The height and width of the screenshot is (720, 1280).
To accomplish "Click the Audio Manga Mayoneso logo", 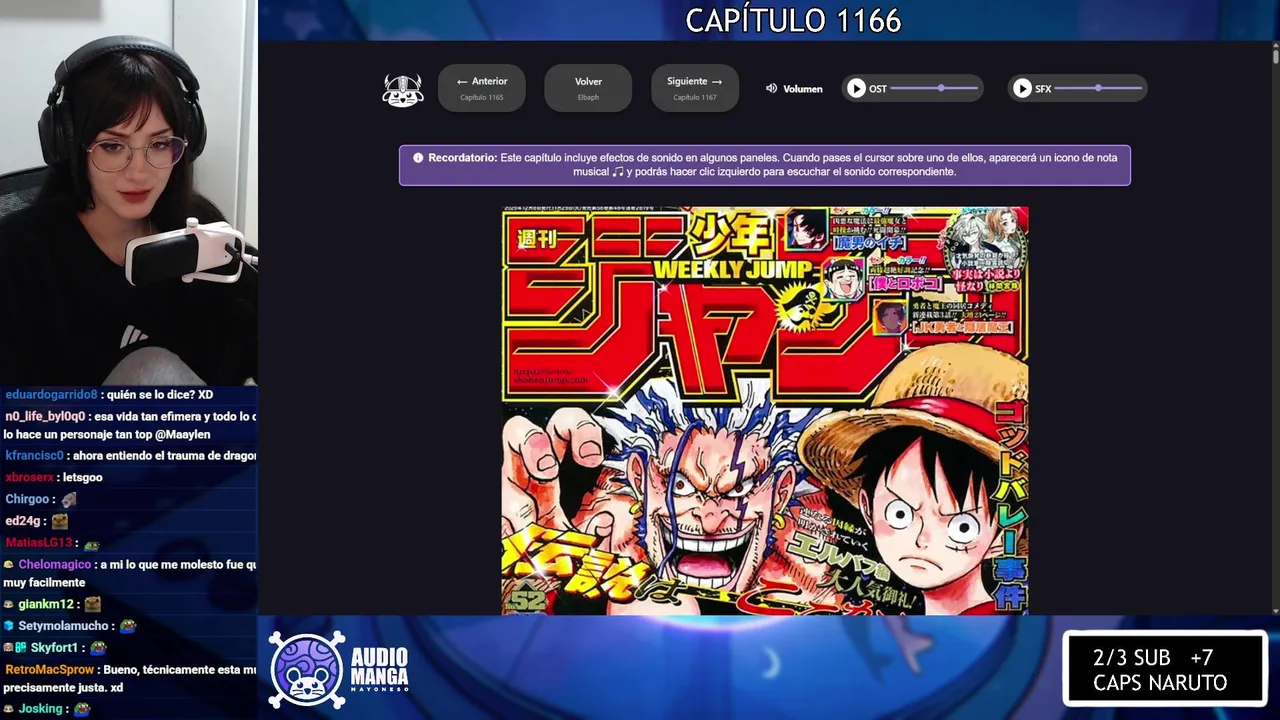I will (x=339, y=669).
